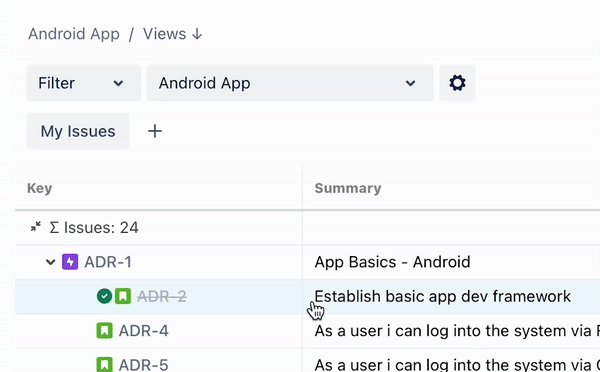Sort by the Summary column header
Viewport: 600px width, 372px height.
pyautogui.click(x=348, y=188)
